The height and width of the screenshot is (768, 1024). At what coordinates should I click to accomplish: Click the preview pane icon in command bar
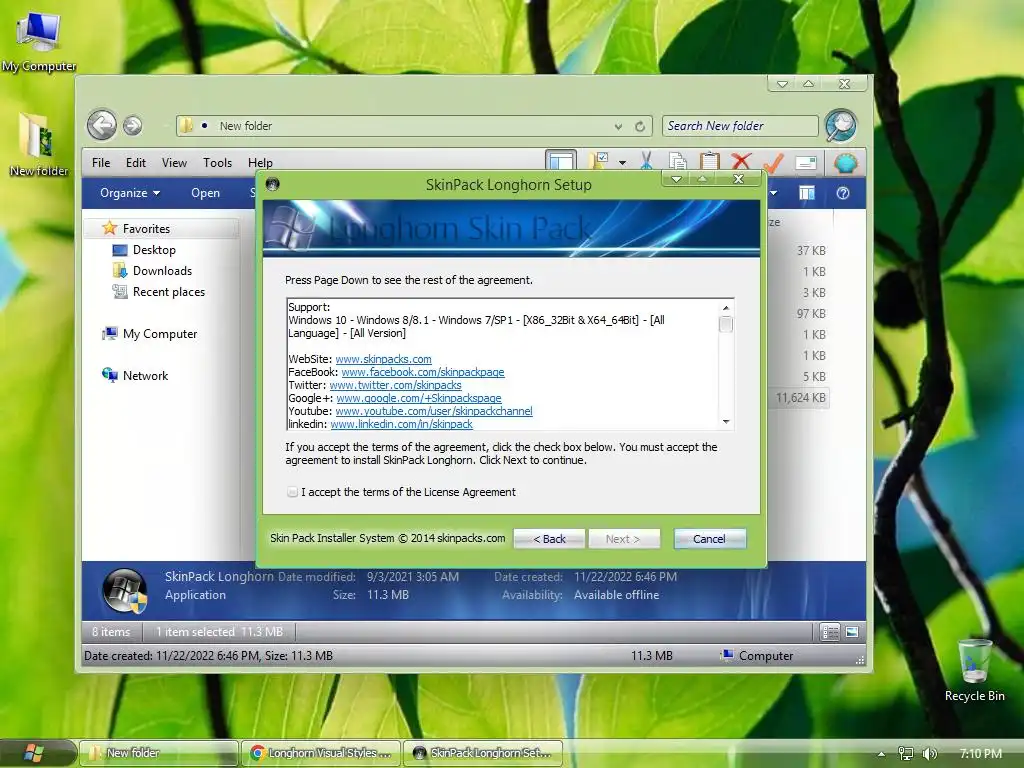[807, 193]
